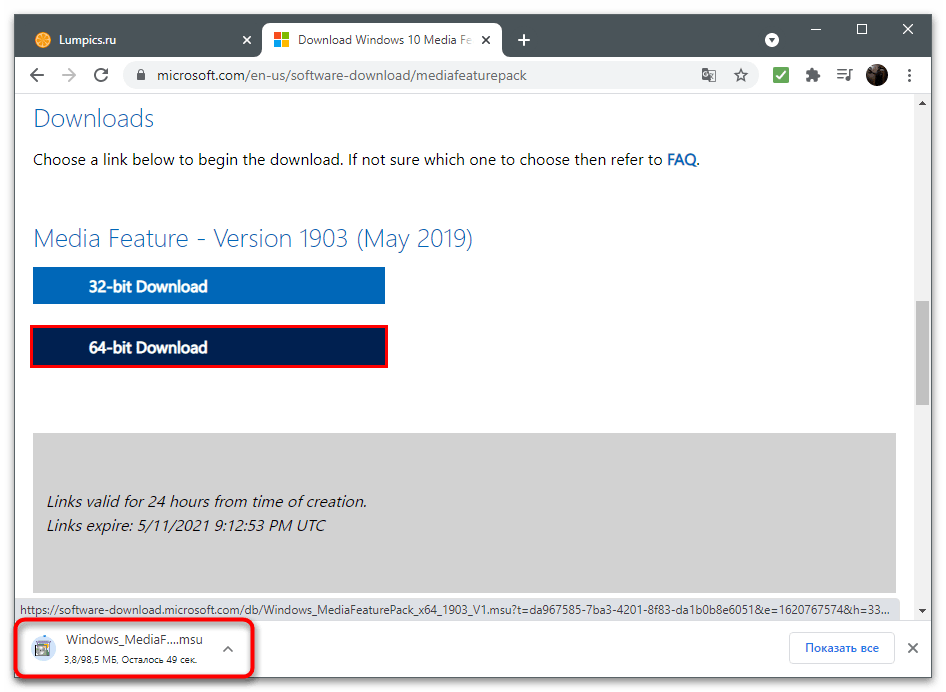
Task: Click the 32-bit Download button
Action: coord(208,286)
